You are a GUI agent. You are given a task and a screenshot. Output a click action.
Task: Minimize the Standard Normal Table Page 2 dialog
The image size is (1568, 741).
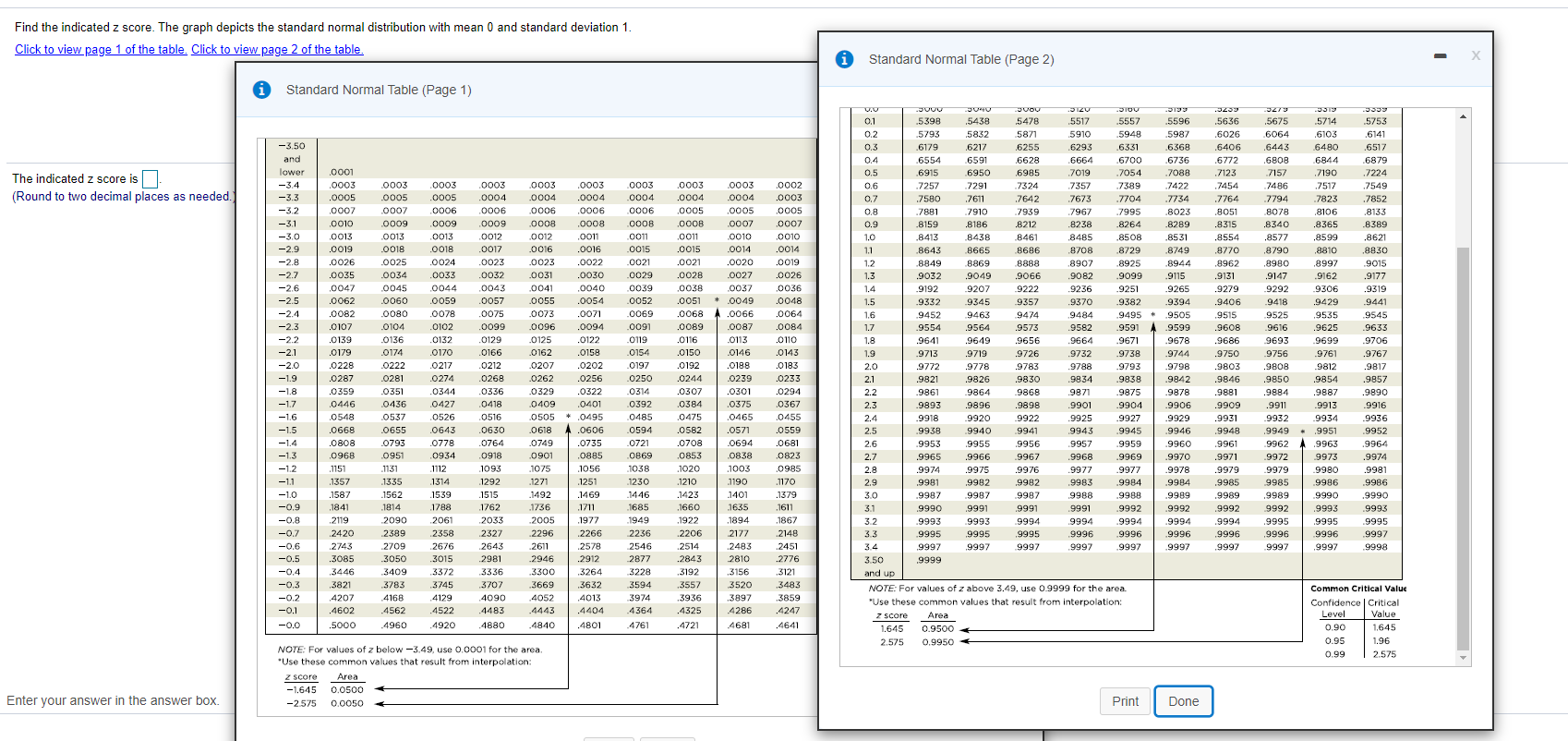coord(1440,56)
